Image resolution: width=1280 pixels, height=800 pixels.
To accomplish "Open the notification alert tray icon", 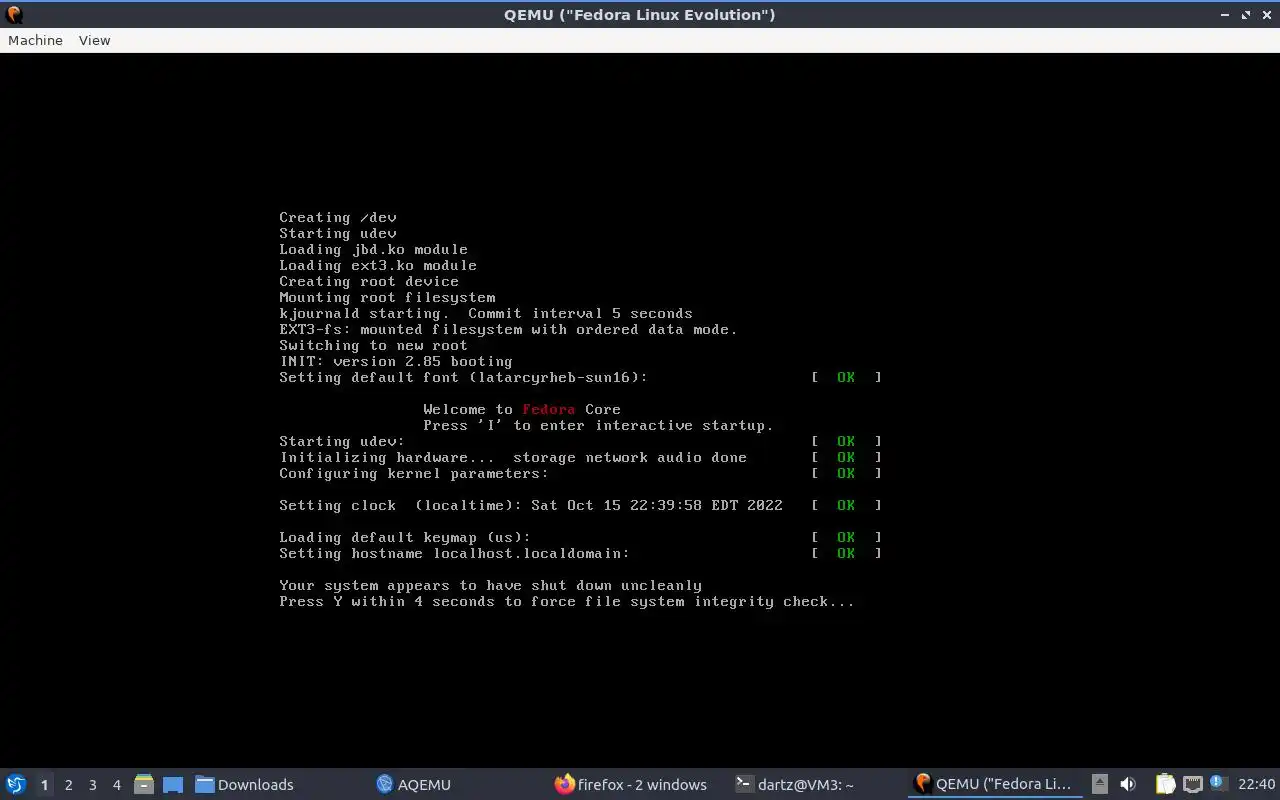I will pos(1217,783).
